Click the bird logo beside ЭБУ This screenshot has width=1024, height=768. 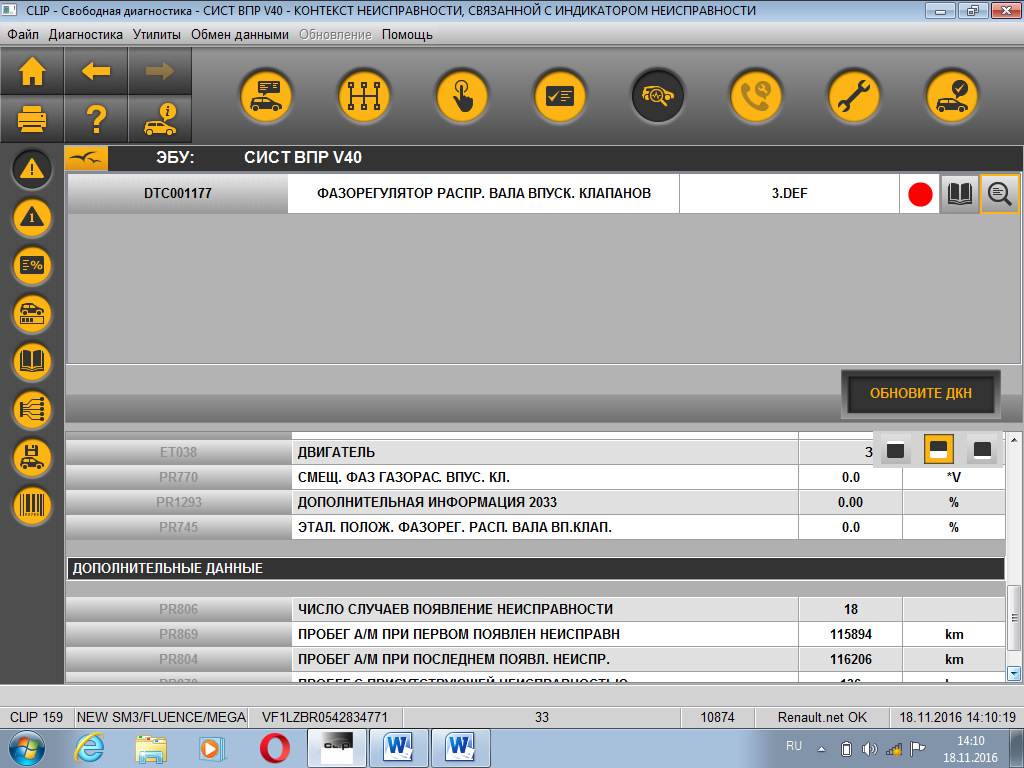coord(86,158)
